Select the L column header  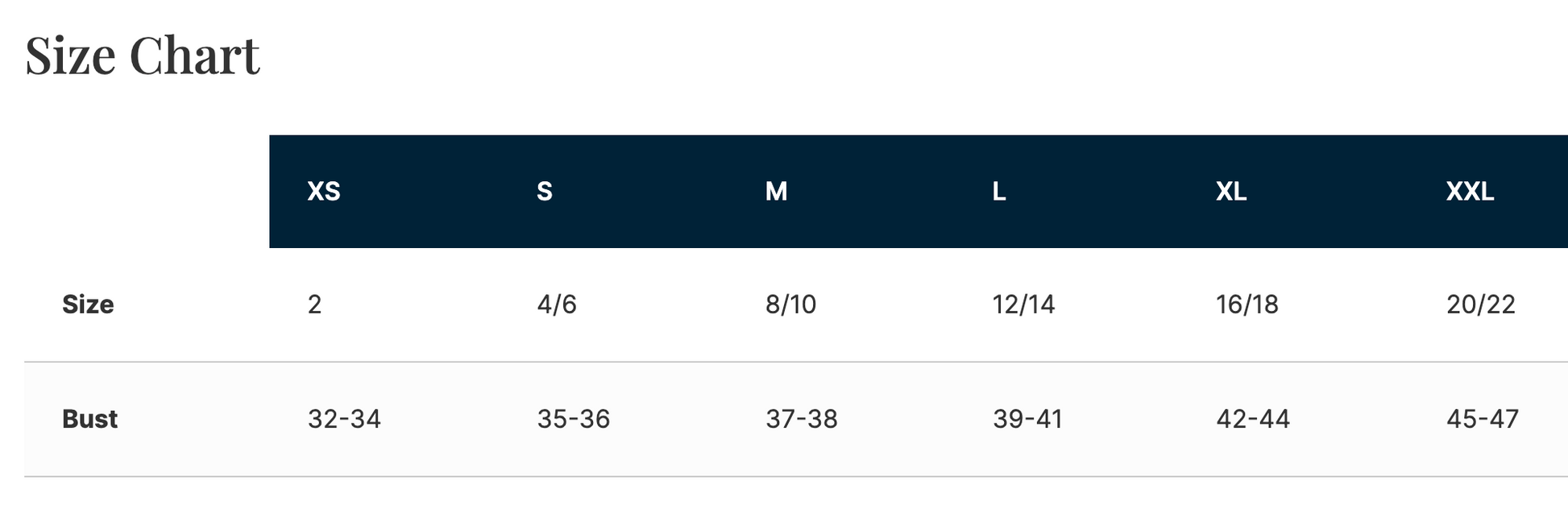(x=999, y=192)
